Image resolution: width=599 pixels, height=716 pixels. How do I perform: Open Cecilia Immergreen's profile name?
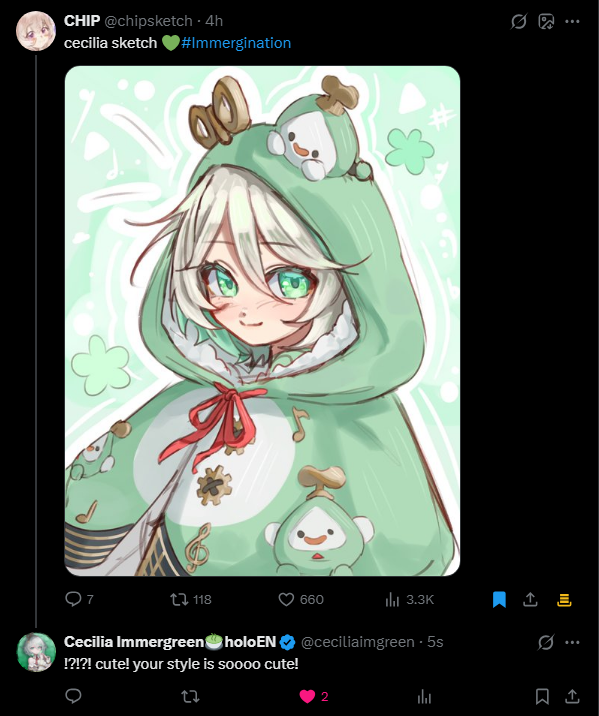click(x=170, y=642)
